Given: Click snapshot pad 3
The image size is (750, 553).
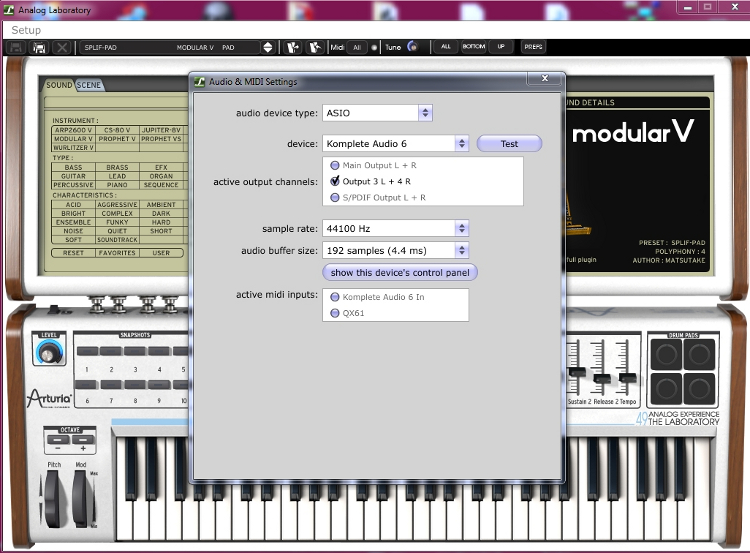Looking at the screenshot, I should [135, 352].
